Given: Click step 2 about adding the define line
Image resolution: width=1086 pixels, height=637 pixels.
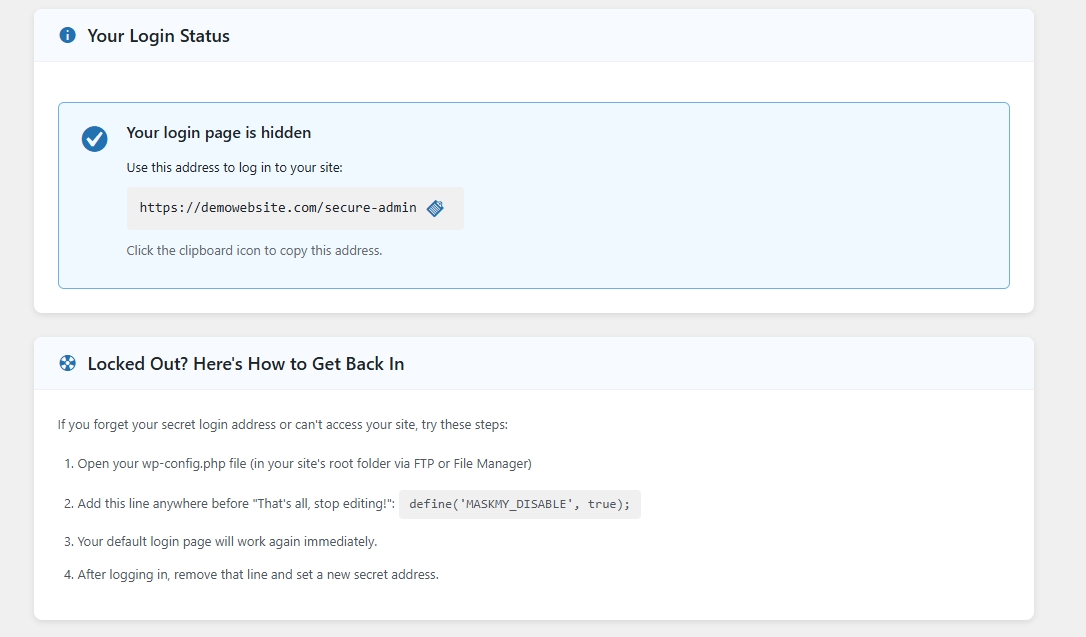Looking at the screenshot, I should click(x=230, y=504).
